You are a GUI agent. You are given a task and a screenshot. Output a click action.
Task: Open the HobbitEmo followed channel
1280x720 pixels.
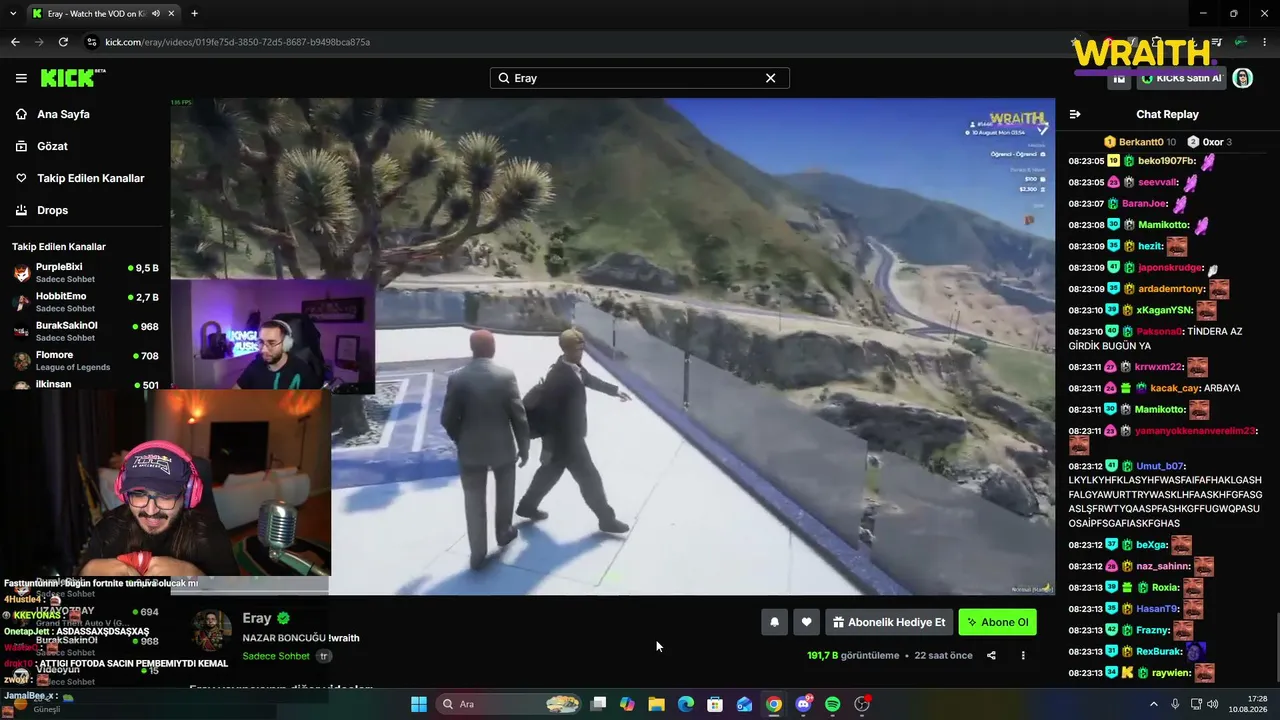tap(85, 302)
